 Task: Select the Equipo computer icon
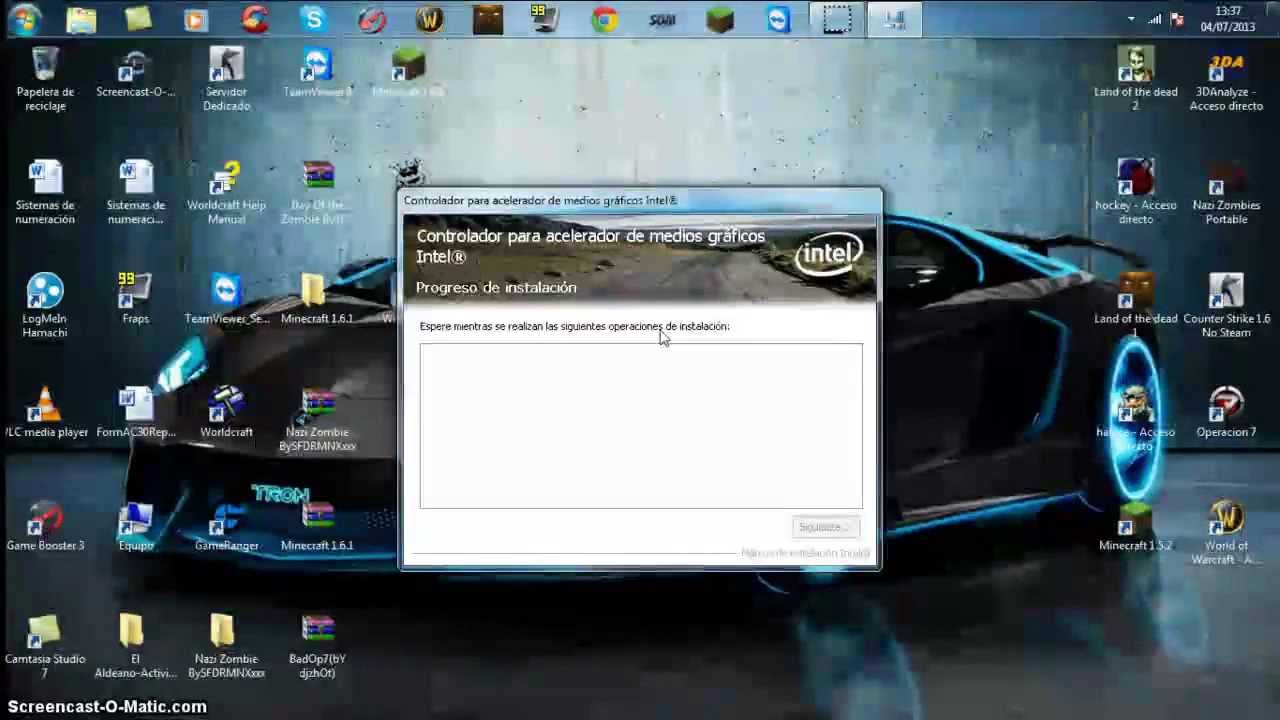[x=135, y=526]
